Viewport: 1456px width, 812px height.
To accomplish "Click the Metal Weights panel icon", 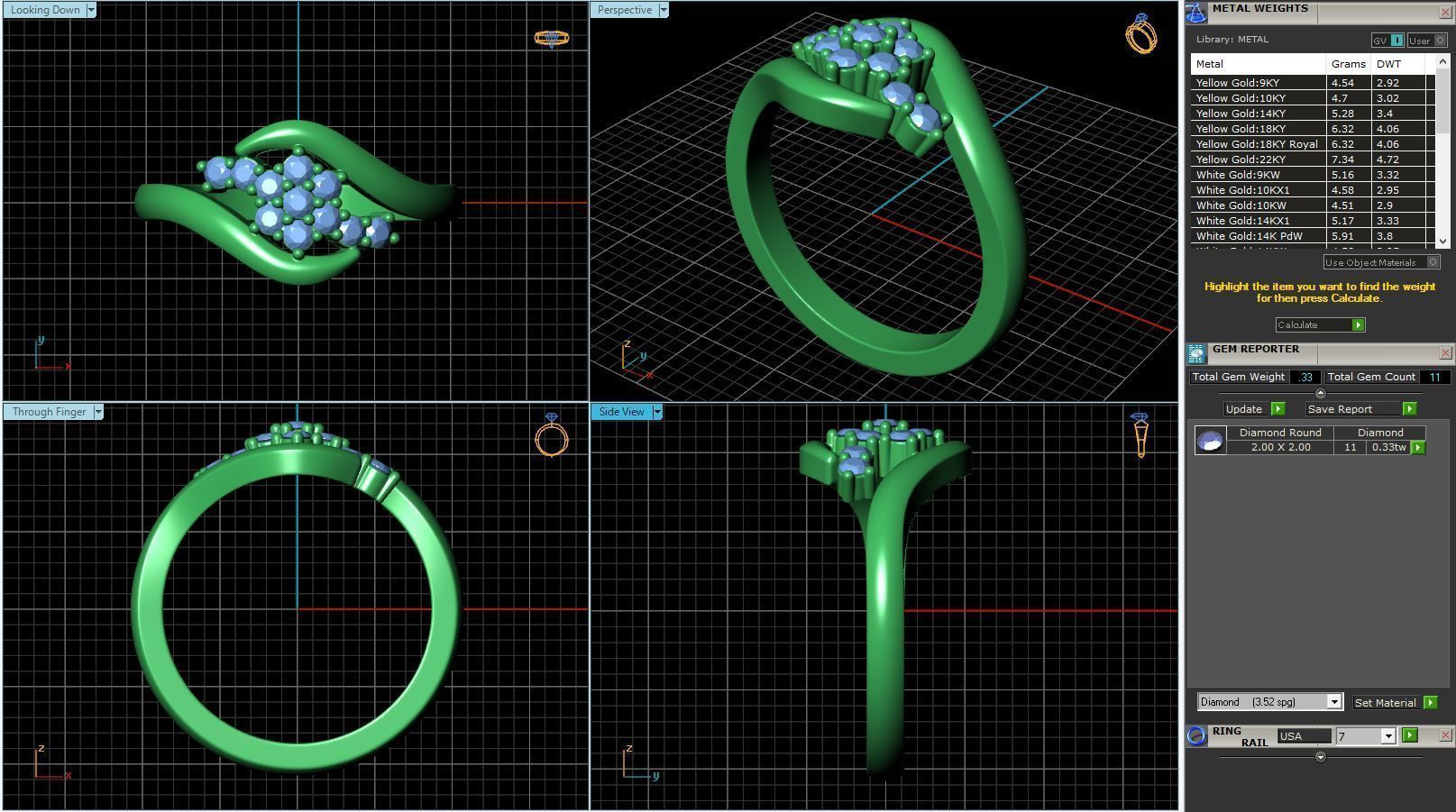I will [x=1196, y=13].
